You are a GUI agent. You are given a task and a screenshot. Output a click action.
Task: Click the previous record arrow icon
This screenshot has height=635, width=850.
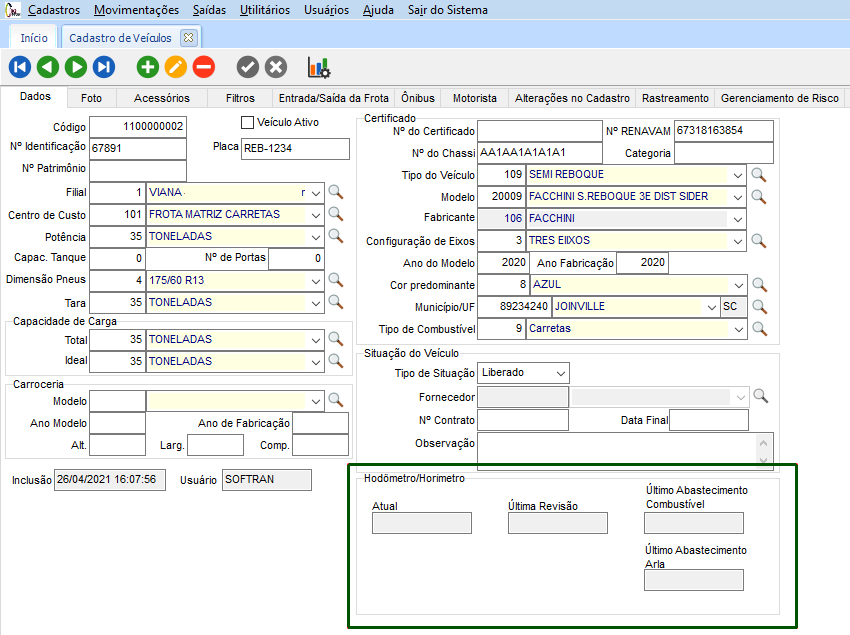click(x=47, y=67)
